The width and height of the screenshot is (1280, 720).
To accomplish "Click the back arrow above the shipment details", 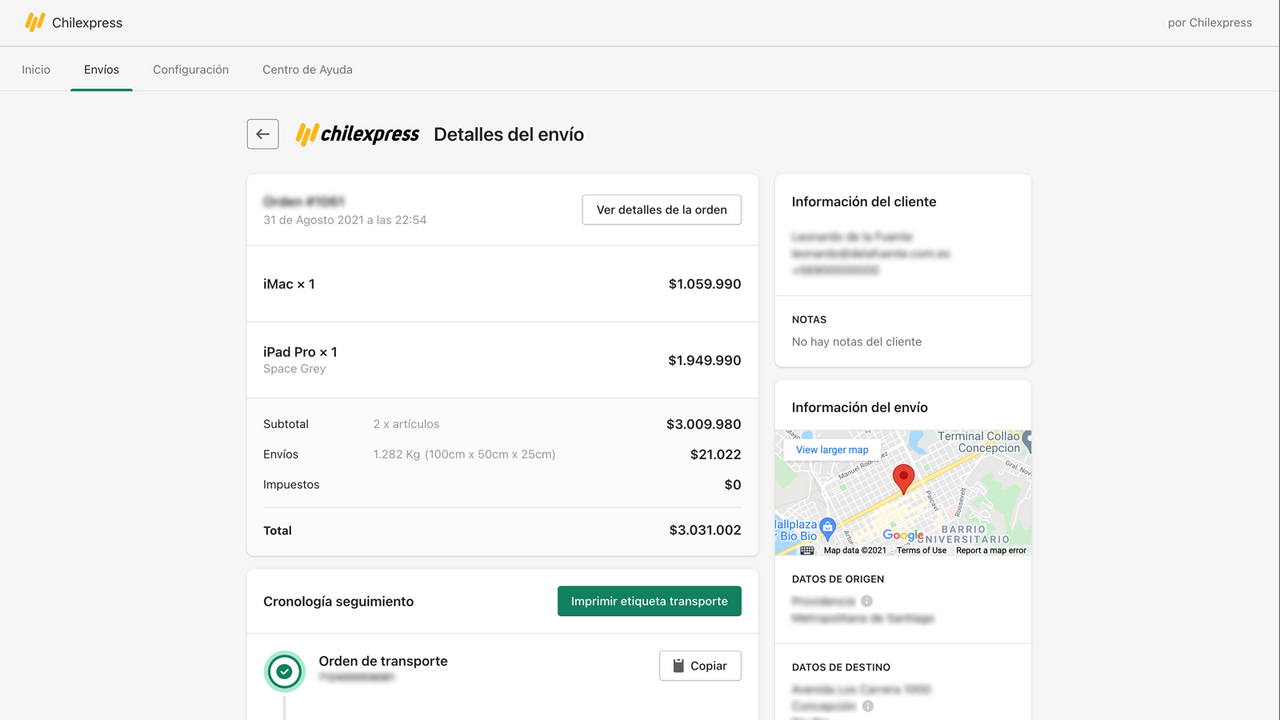I will pos(262,133).
